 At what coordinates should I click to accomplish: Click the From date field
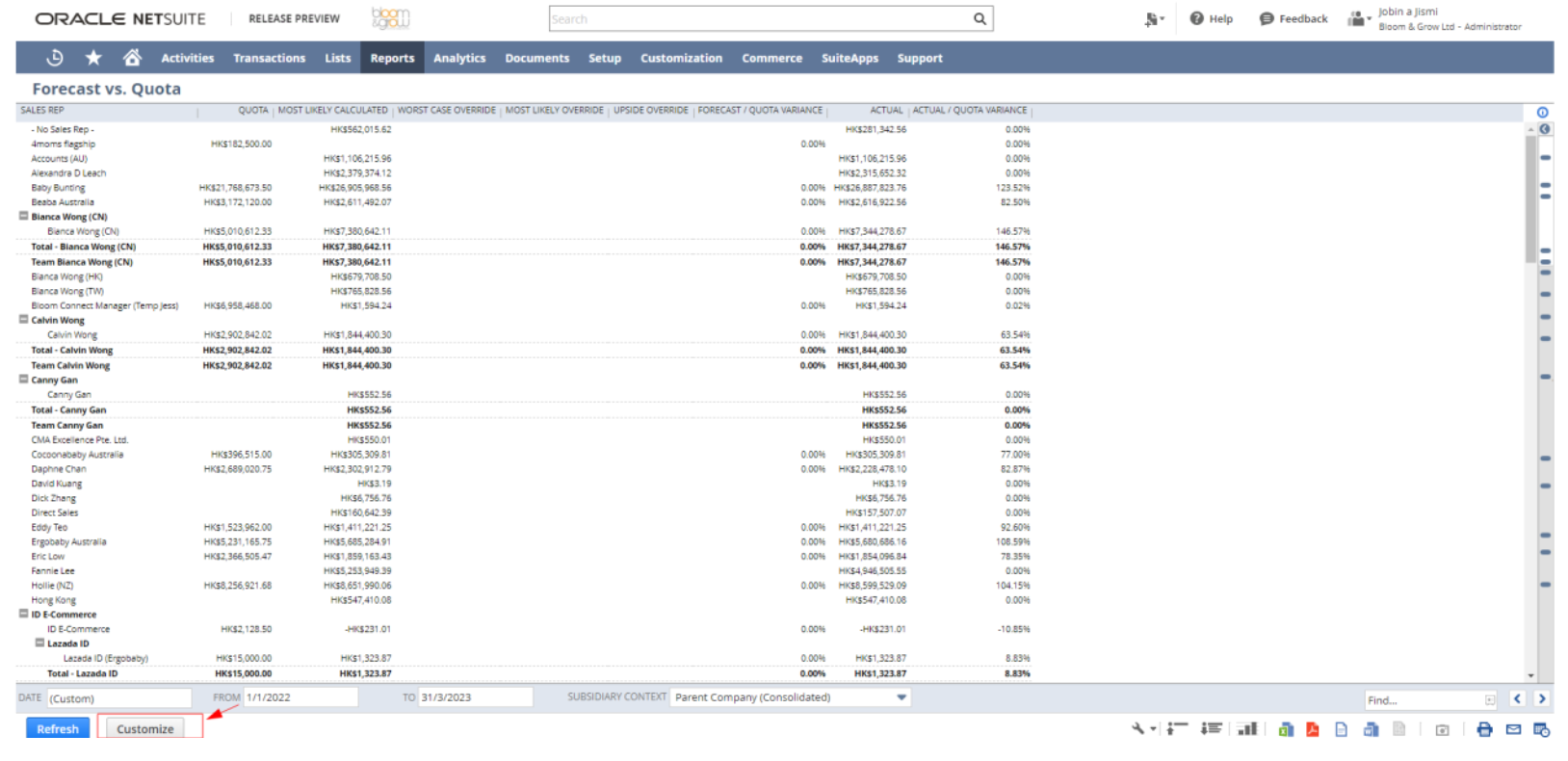point(301,697)
